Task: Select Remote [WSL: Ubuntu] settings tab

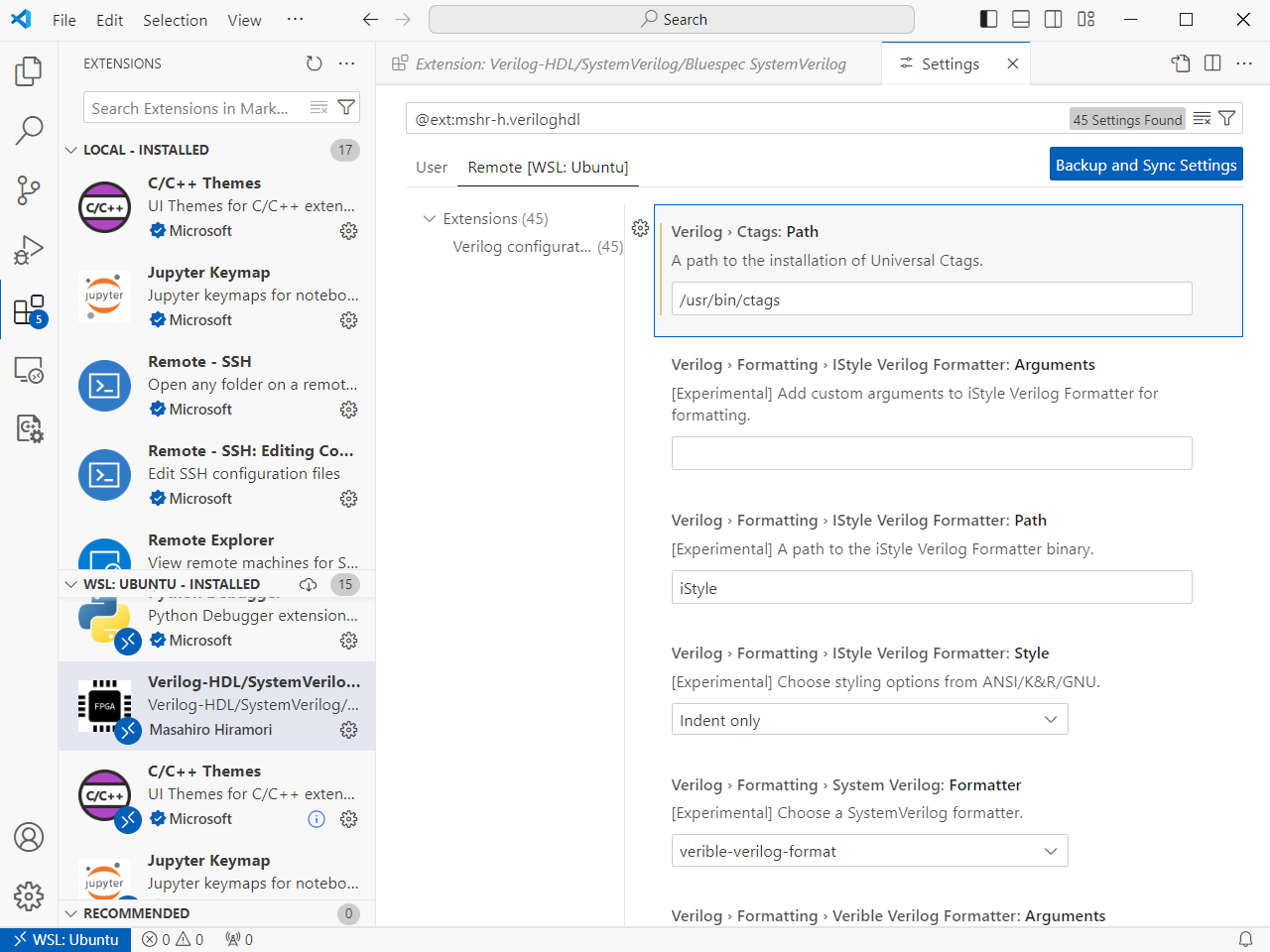Action: tap(549, 167)
